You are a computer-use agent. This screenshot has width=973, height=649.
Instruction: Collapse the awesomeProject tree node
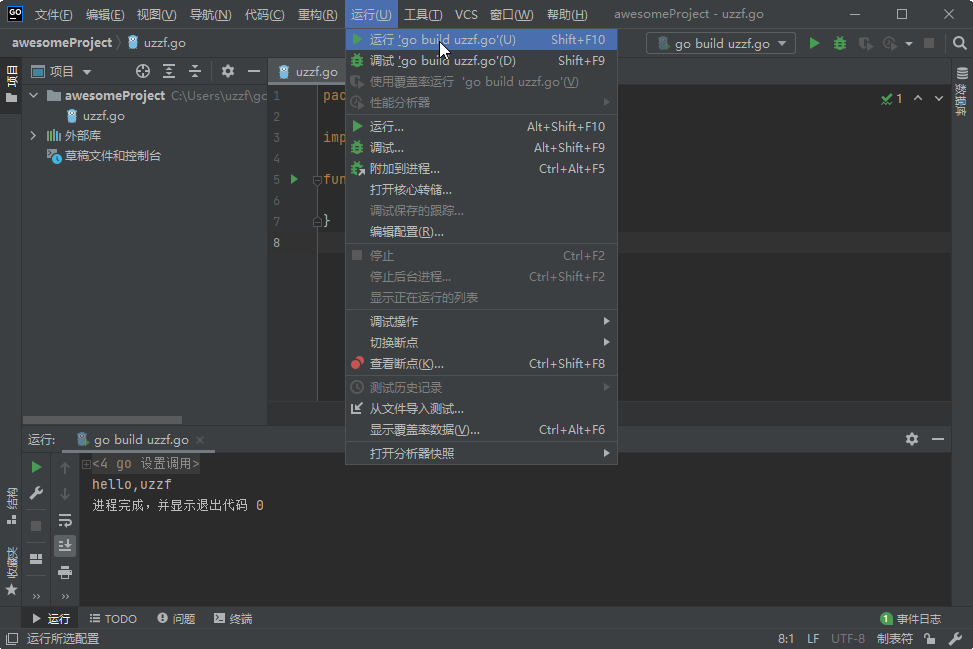[34, 96]
